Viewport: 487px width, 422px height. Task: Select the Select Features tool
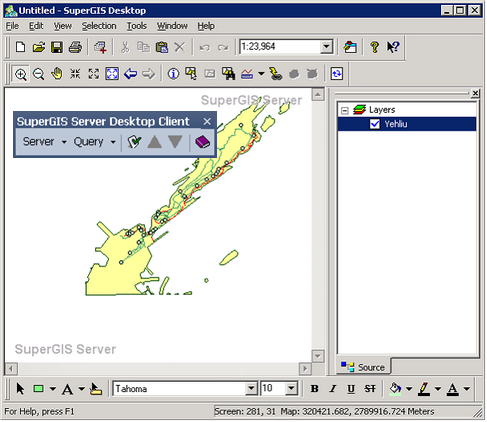191,74
